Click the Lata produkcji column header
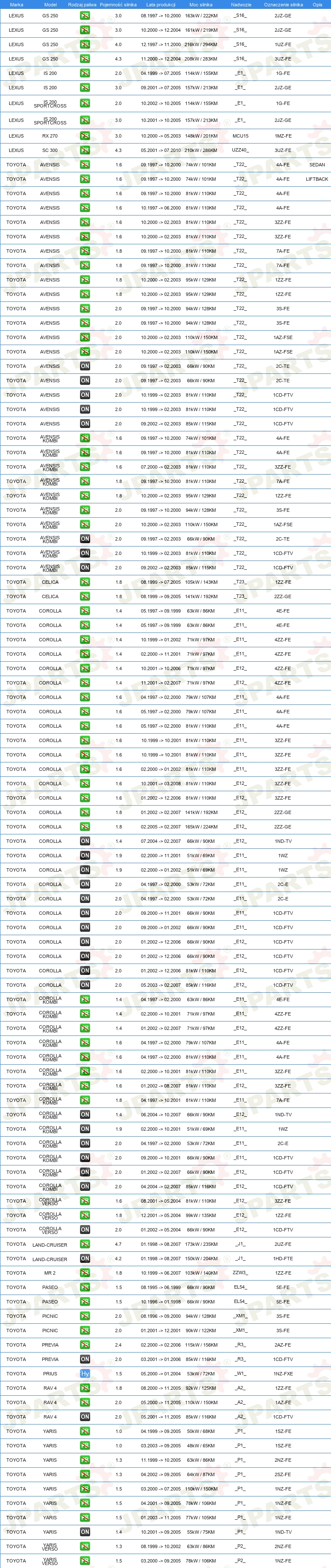Image resolution: width=331 pixels, height=1568 pixels. (x=161, y=4)
